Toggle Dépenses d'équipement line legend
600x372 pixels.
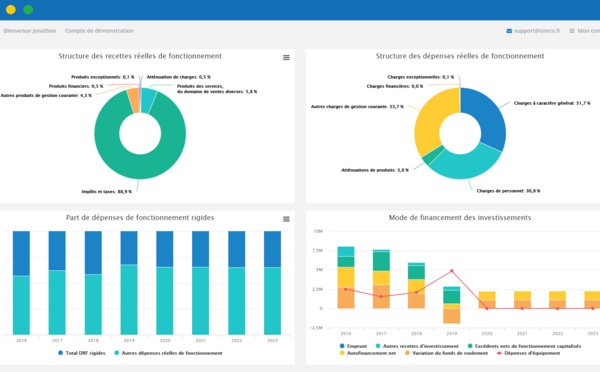click(528, 353)
